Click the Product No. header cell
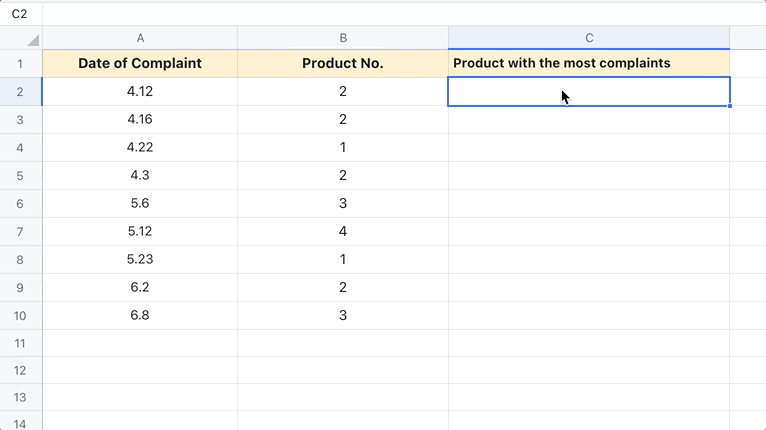 tap(343, 63)
